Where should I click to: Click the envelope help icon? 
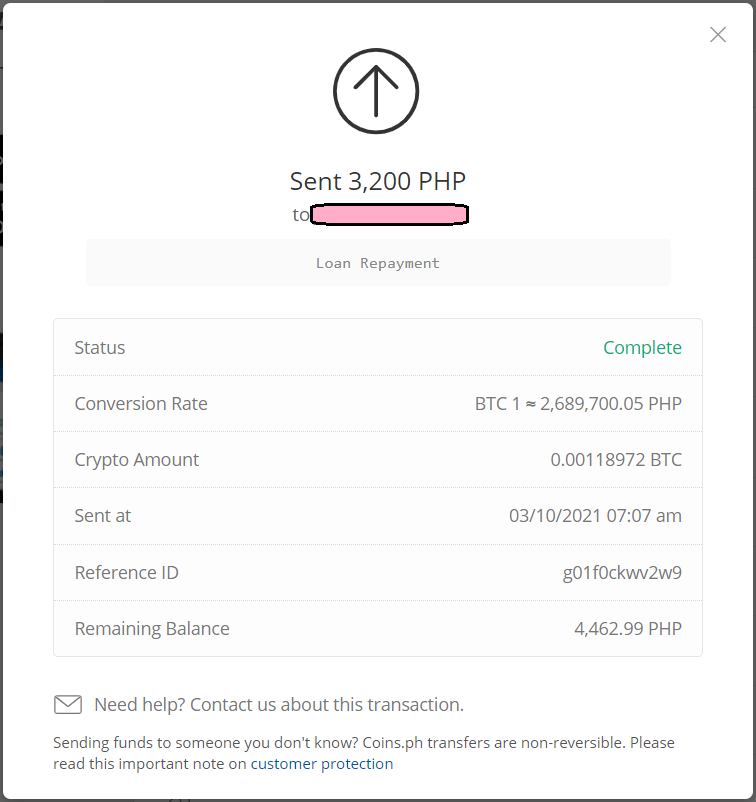point(68,704)
